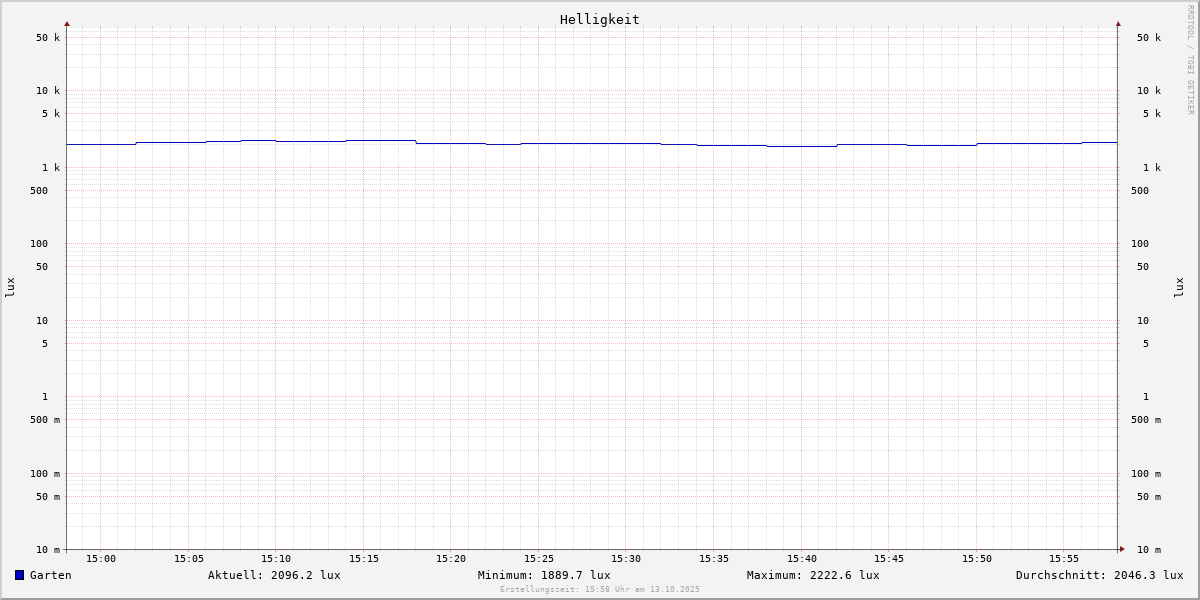Click the red arrow atop the left y-axis
This screenshot has height=600, width=1200.
click(67, 23)
